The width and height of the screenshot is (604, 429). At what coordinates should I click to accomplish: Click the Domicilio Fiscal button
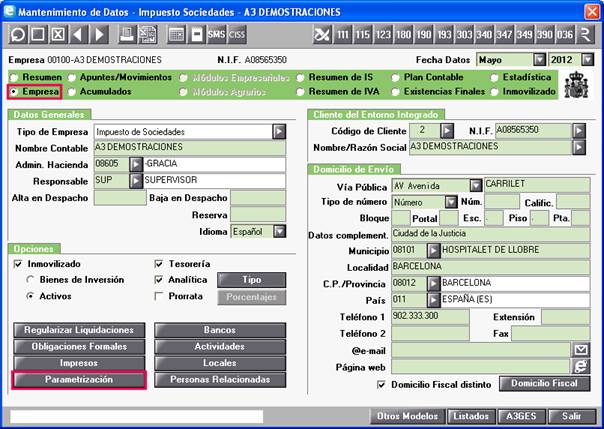coord(544,384)
